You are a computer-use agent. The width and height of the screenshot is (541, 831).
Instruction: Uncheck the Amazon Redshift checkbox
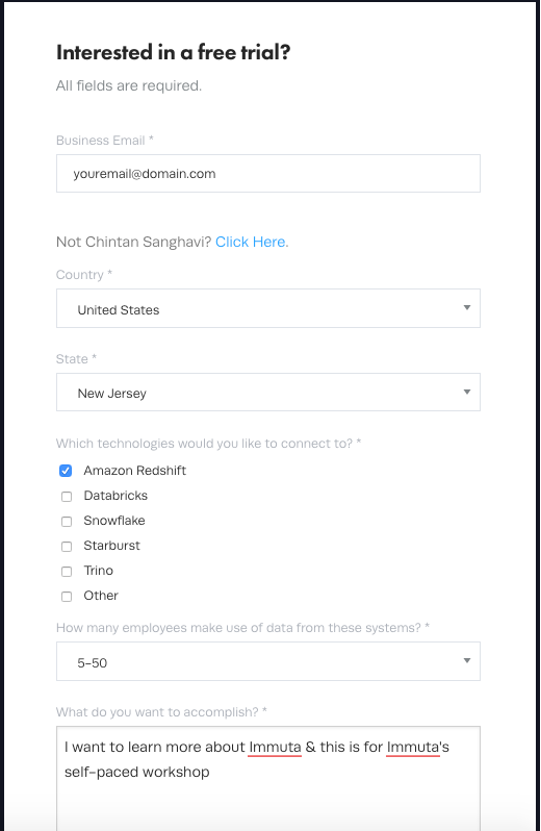click(66, 471)
